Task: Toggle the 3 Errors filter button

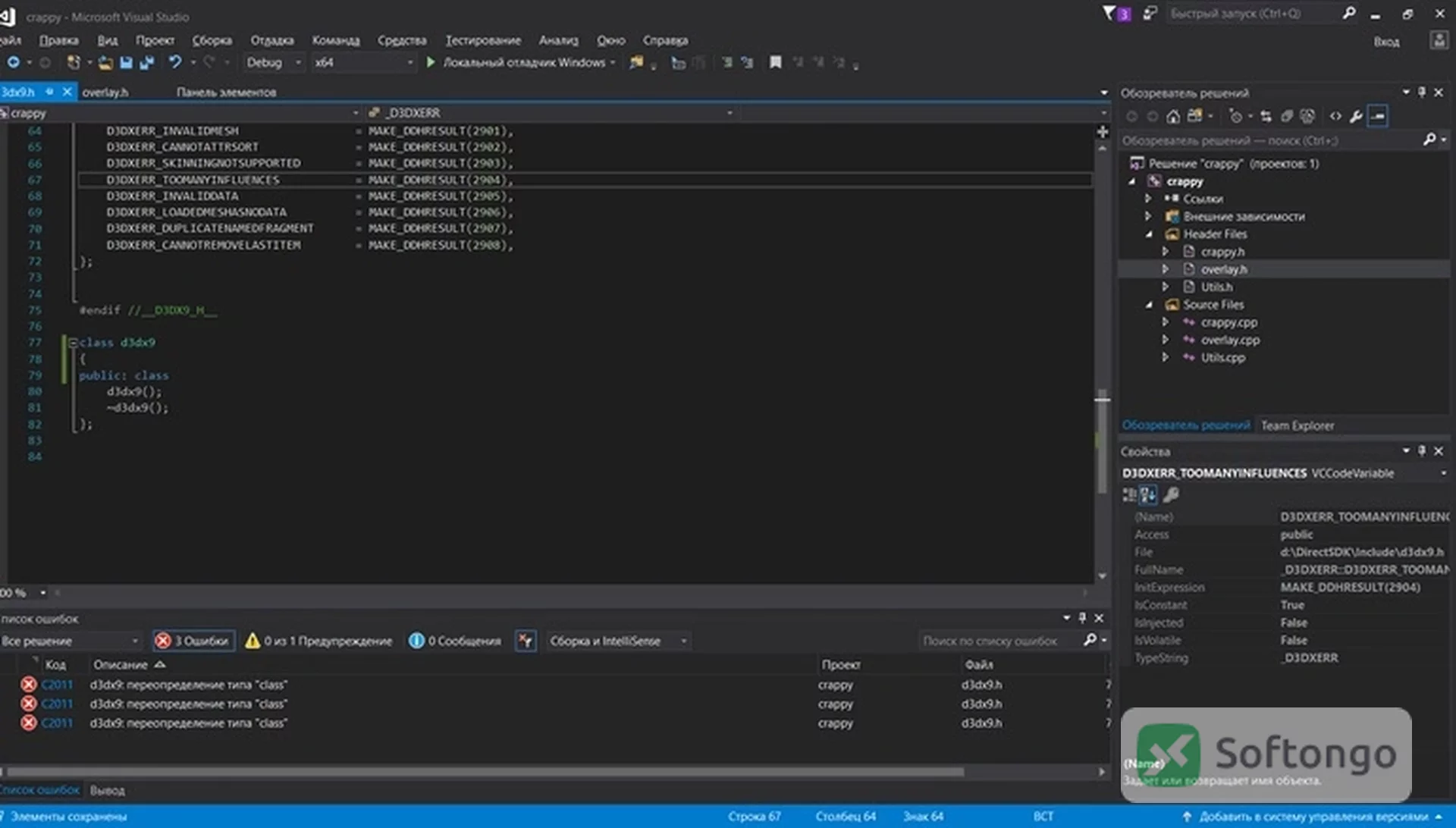Action: pyautogui.click(x=194, y=641)
